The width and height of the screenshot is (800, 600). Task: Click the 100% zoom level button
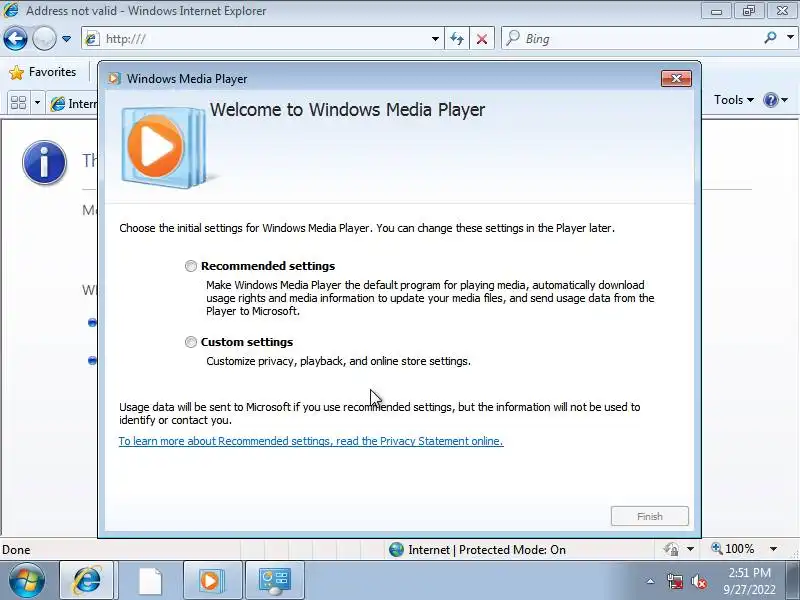[x=733, y=549]
